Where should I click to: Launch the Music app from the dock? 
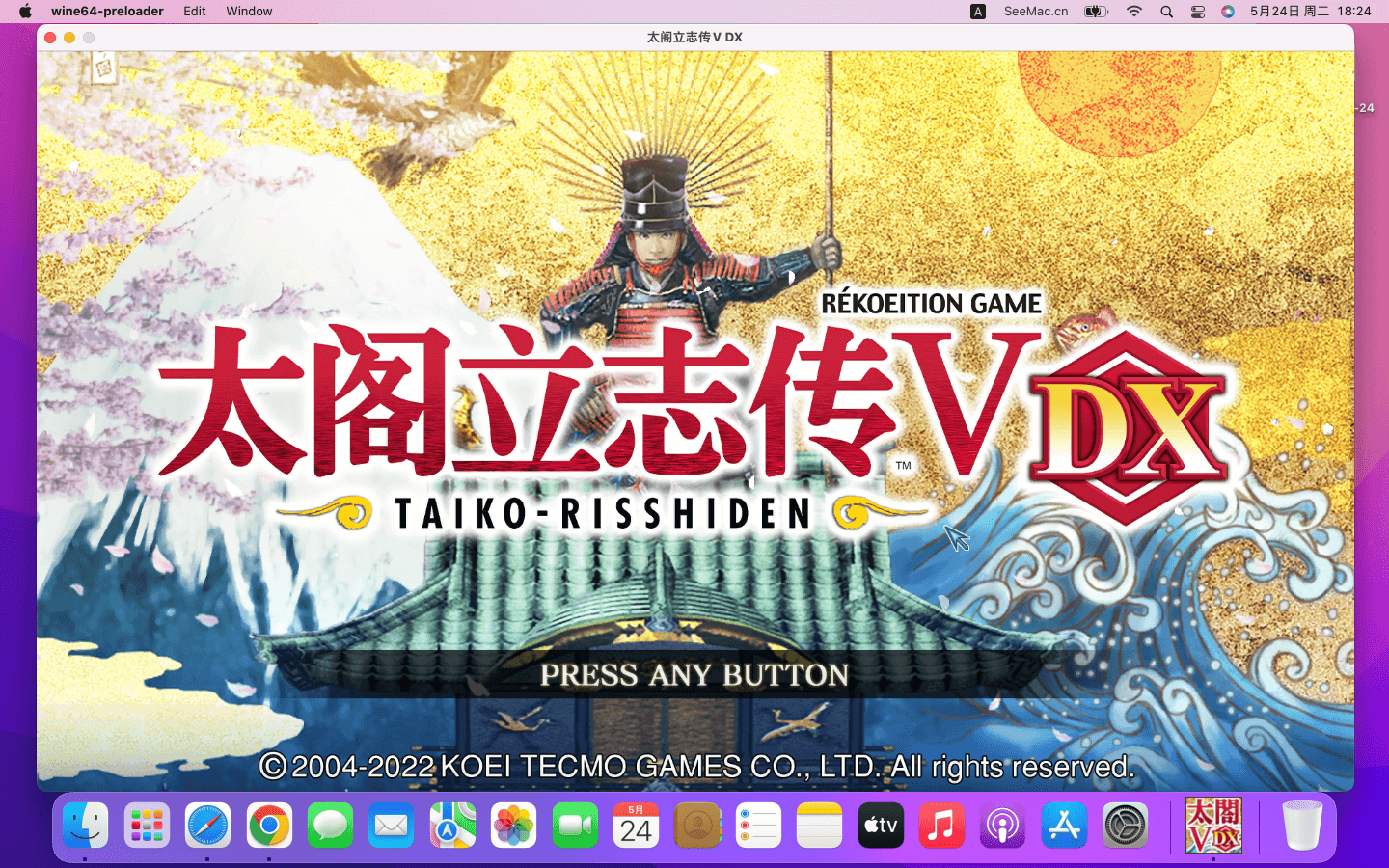pos(941,827)
